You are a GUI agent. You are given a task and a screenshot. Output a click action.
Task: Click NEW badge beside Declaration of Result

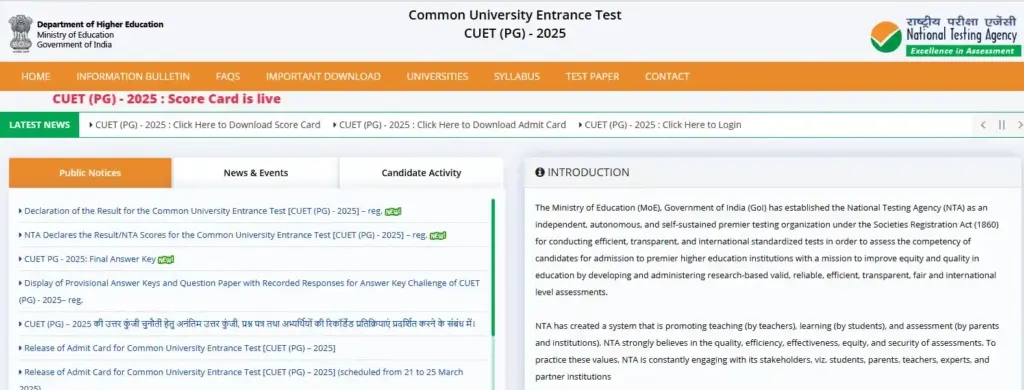(392, 212)
